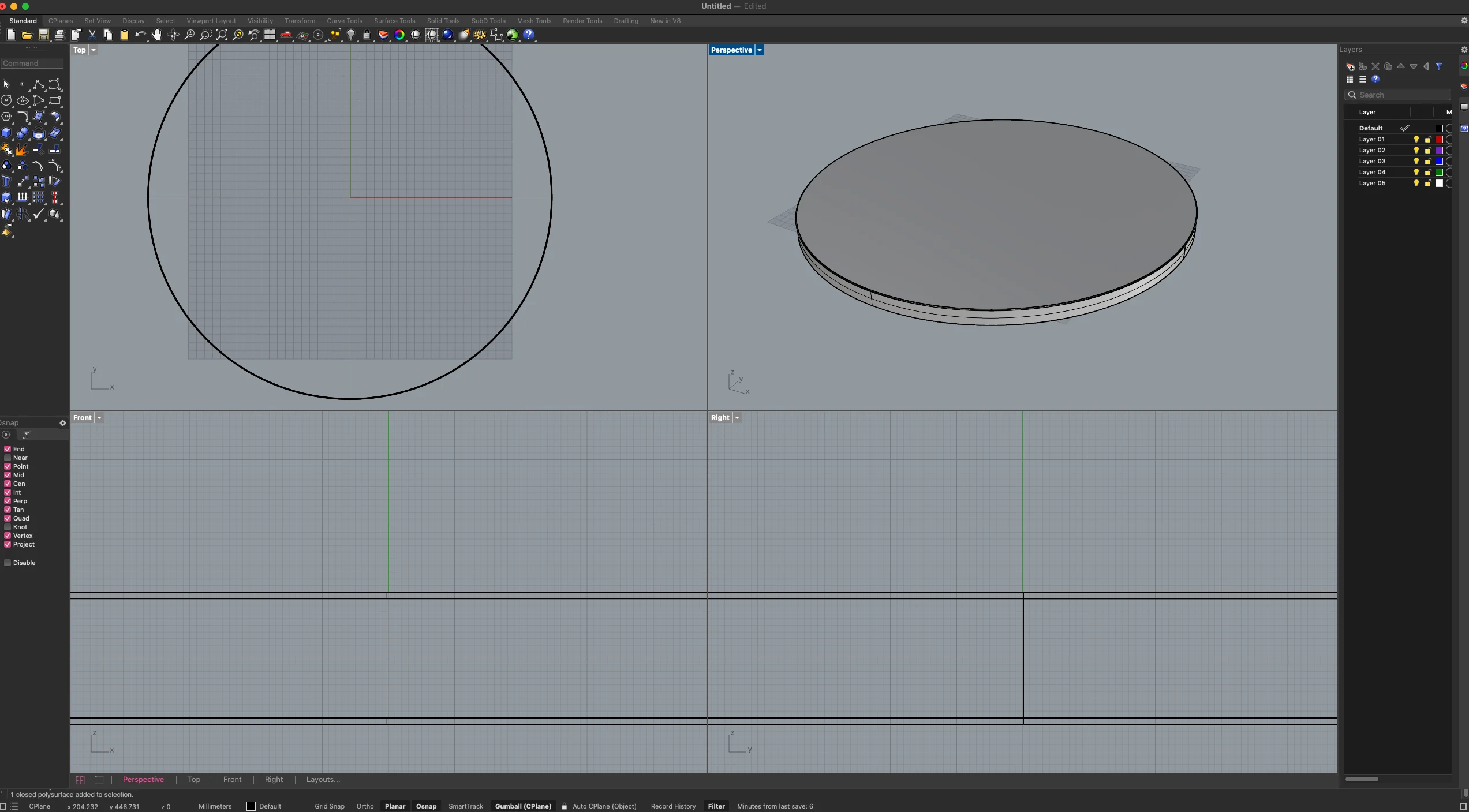Change Layer 04 green color swatch

[x=1439, y=172]
